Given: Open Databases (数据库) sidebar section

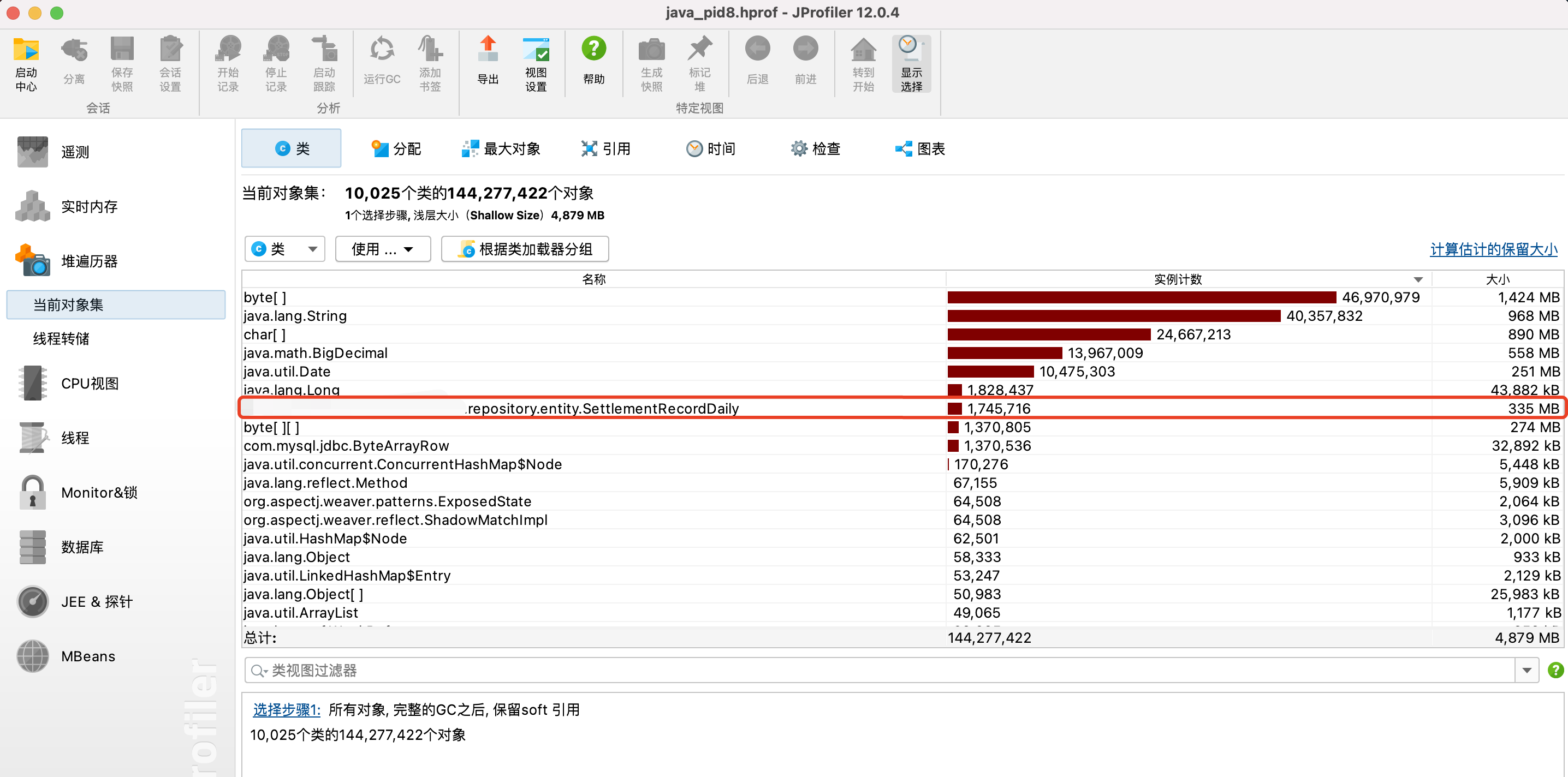Looking at the screenshot, I should tap(61, 547).
